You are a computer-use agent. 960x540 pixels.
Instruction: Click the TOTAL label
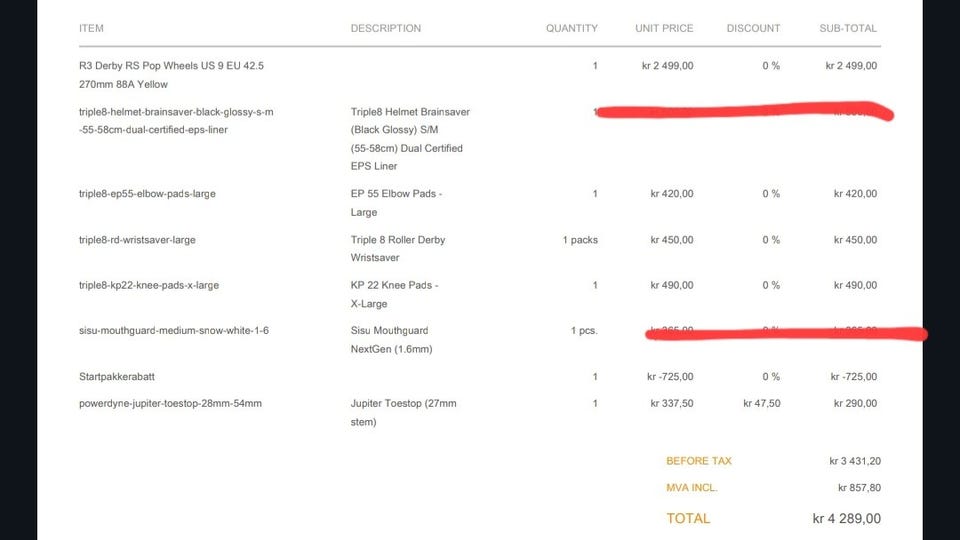point(688,518)
